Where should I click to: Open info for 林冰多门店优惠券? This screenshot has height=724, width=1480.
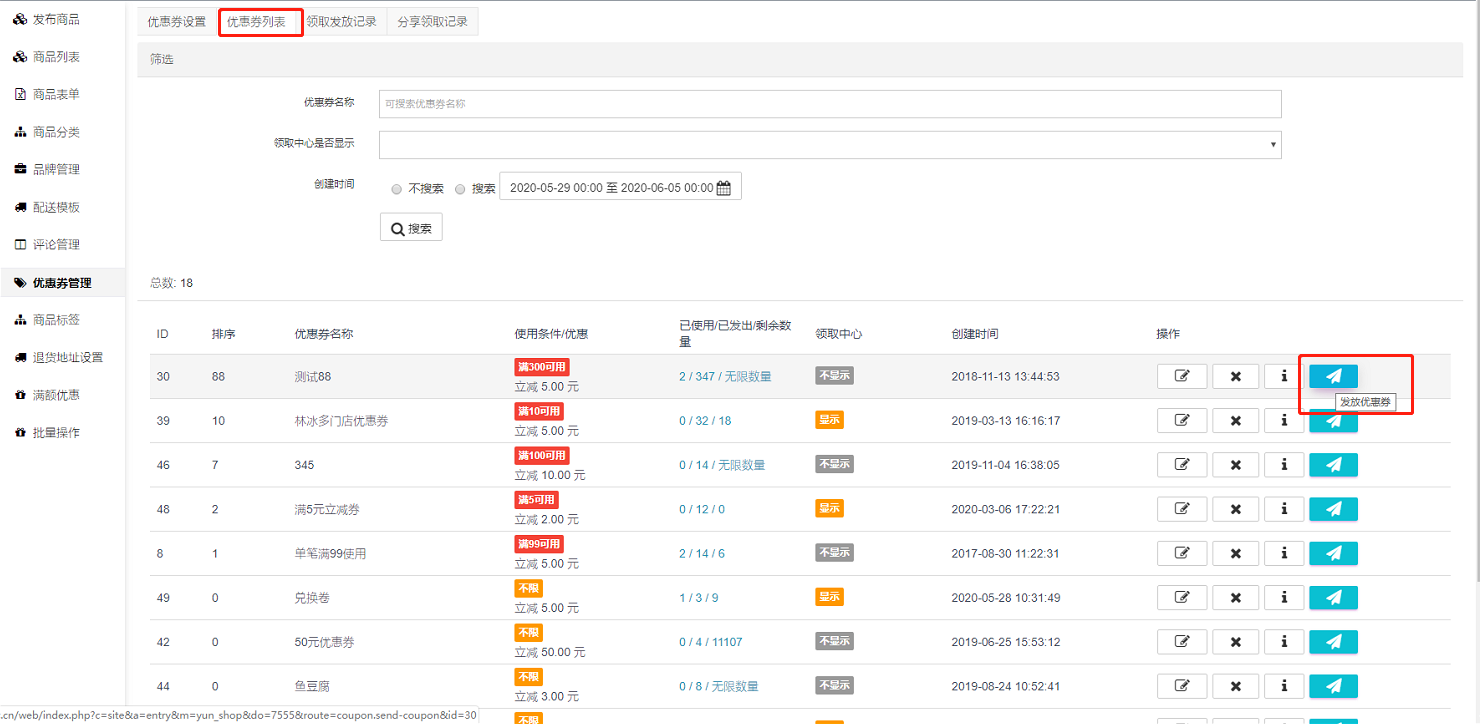pyautogui.click(x=1284, y=421)
